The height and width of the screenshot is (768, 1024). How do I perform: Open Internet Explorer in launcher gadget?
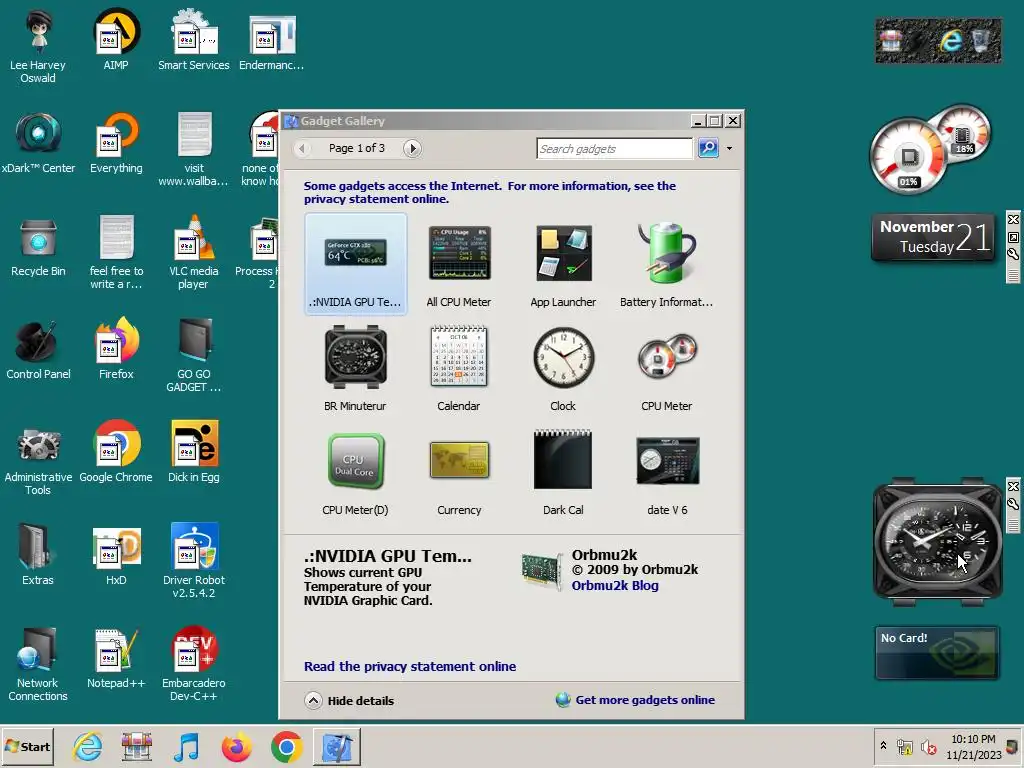tap(951, 41)
